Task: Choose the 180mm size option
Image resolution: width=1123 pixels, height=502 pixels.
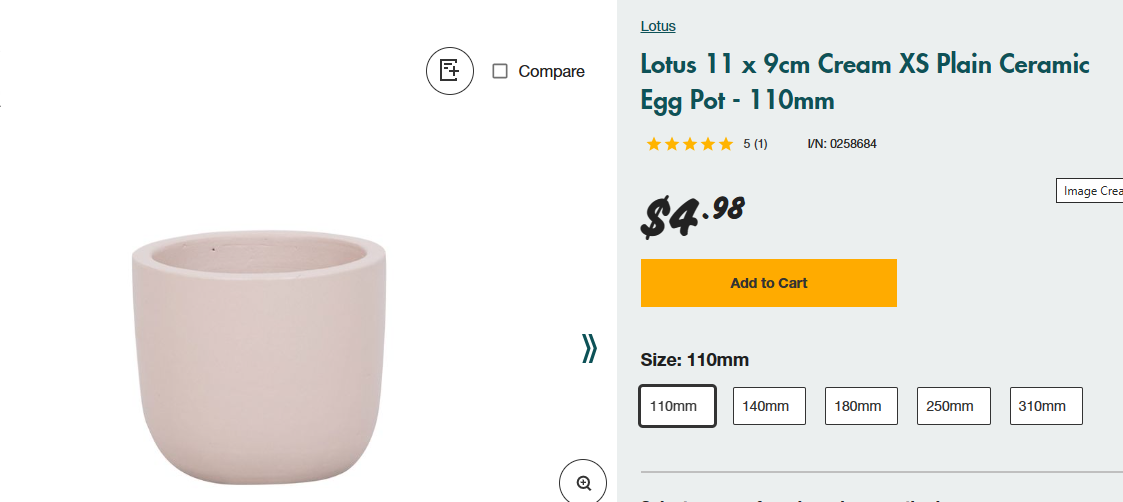Action: point(861,406)
